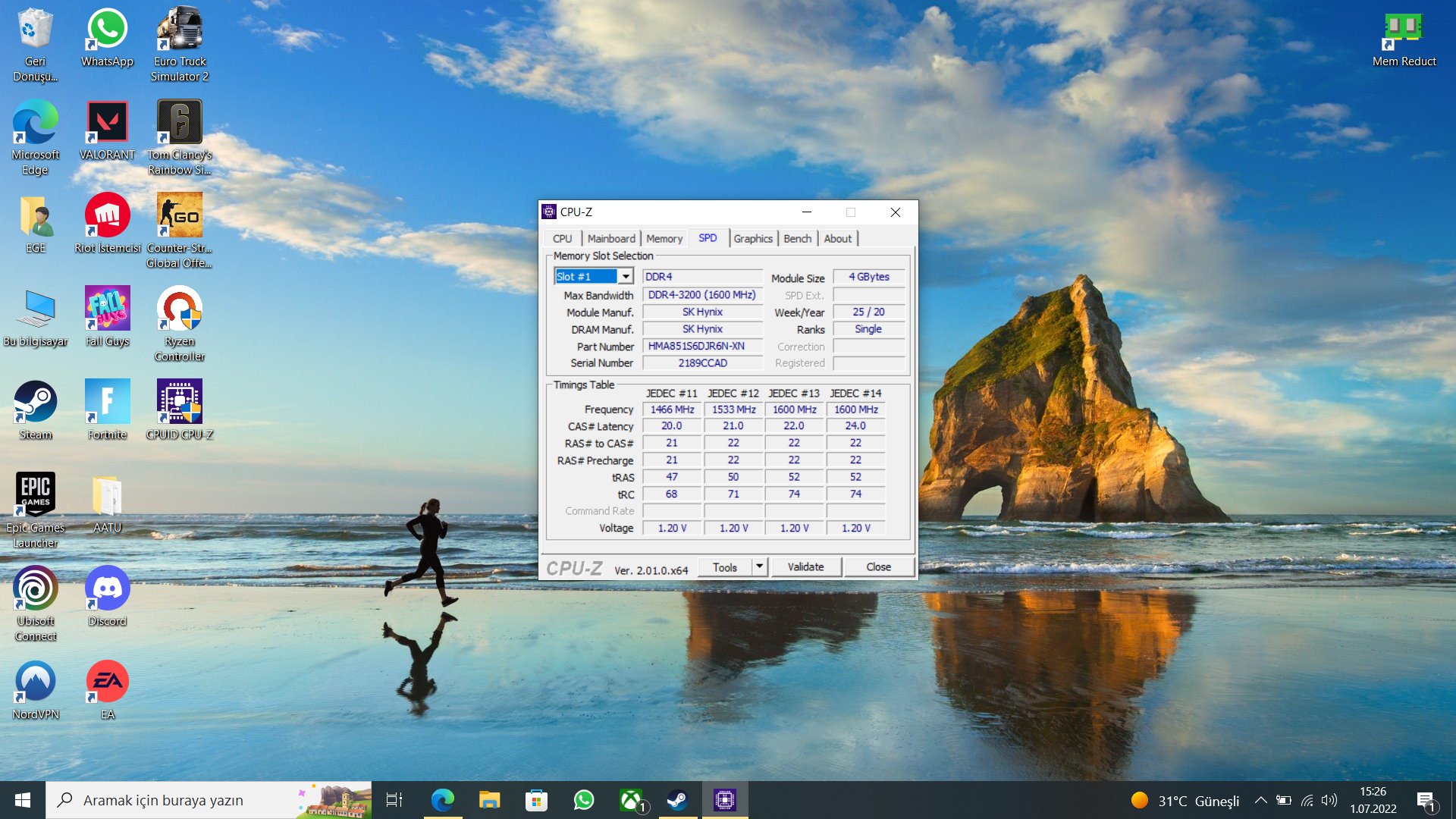
Task: Click the Week/Year value 25 / 20
Action: (x=869, y=312)
